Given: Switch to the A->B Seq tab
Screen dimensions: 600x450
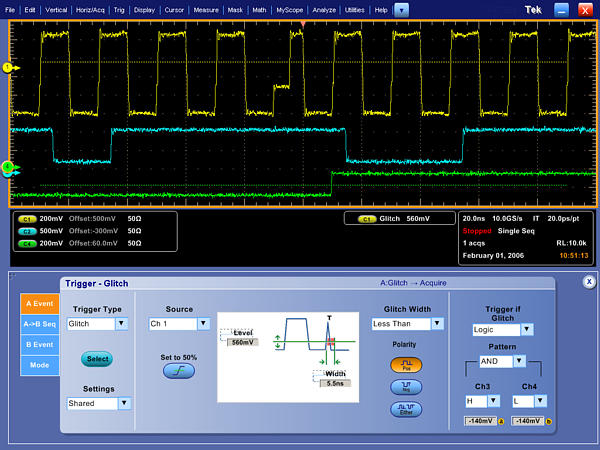Looking at the screenshot, I should click(x=39, y=323).
